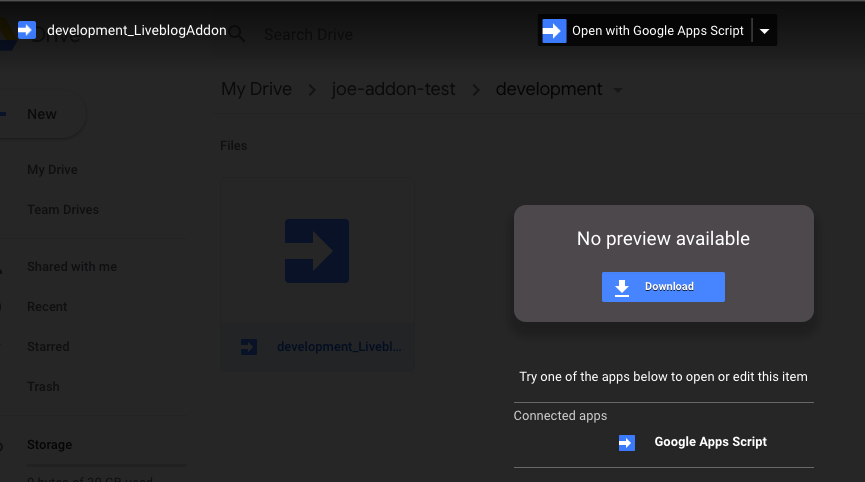This screenshot has height=482, width=865.
Task: Open Shared with me in sidebar
Action: (72, 267)
